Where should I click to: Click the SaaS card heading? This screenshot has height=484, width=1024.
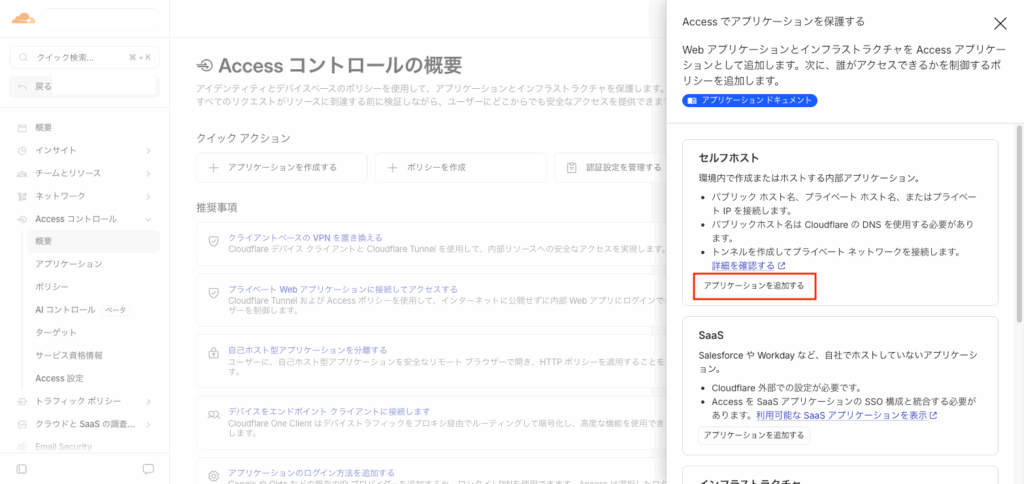pos(711,335)
